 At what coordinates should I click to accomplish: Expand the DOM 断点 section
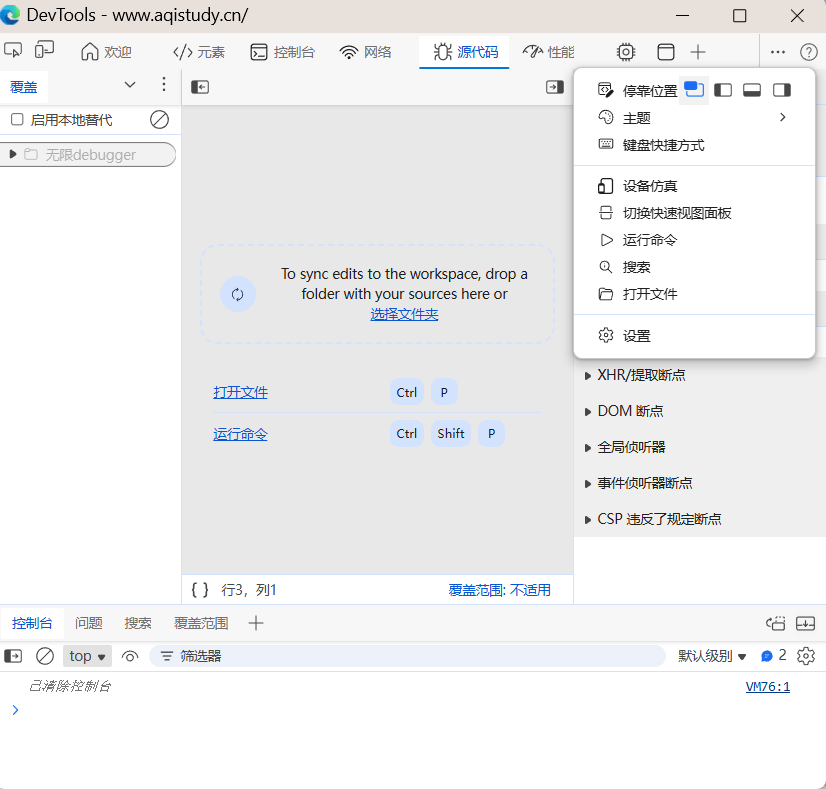pos(588,411)
